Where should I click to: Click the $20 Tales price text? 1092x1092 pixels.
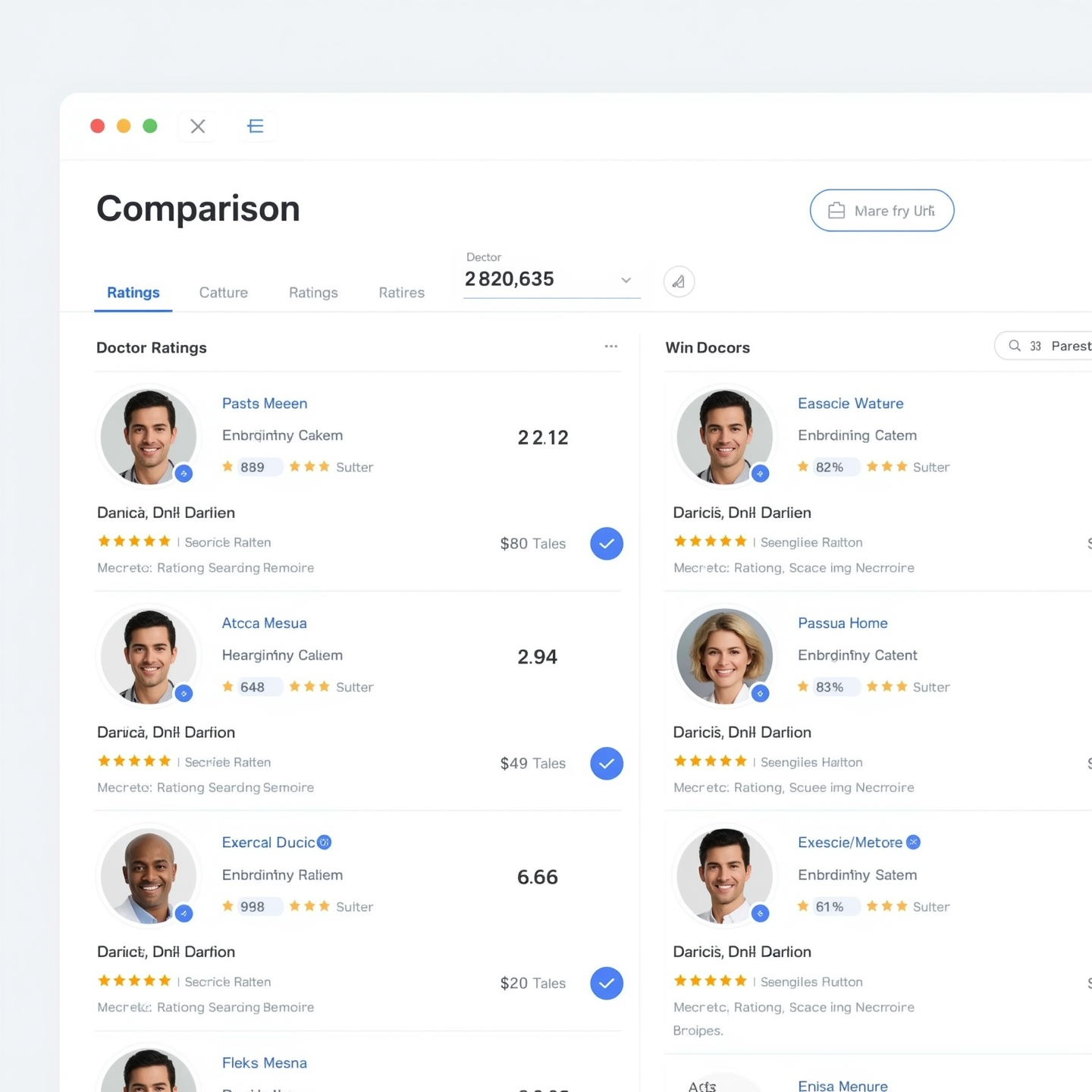533,984
